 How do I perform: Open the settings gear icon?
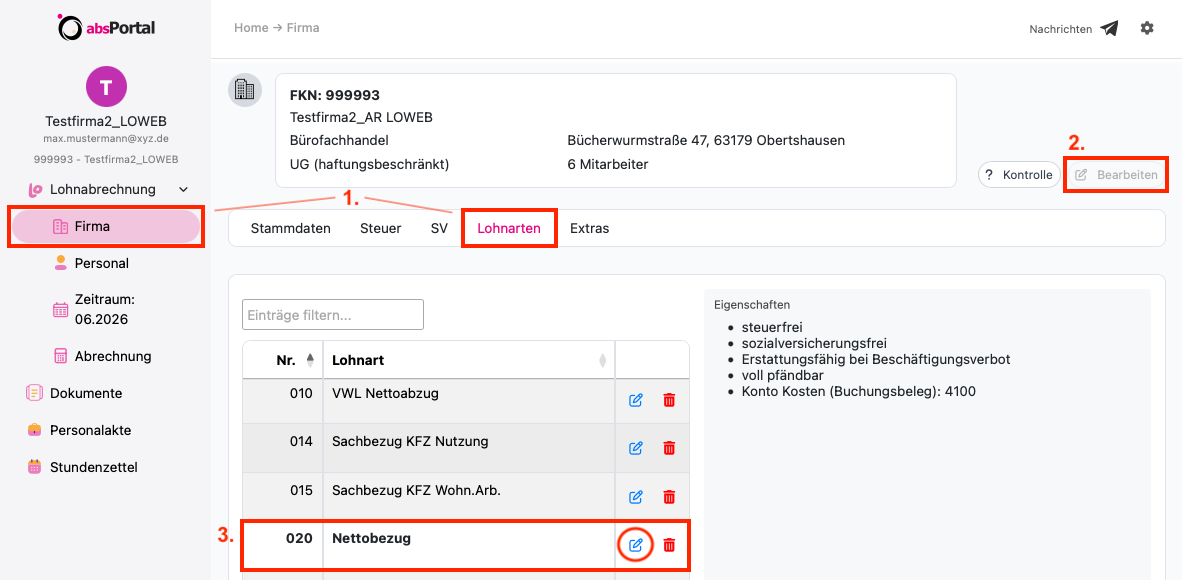click(1147, 28)
